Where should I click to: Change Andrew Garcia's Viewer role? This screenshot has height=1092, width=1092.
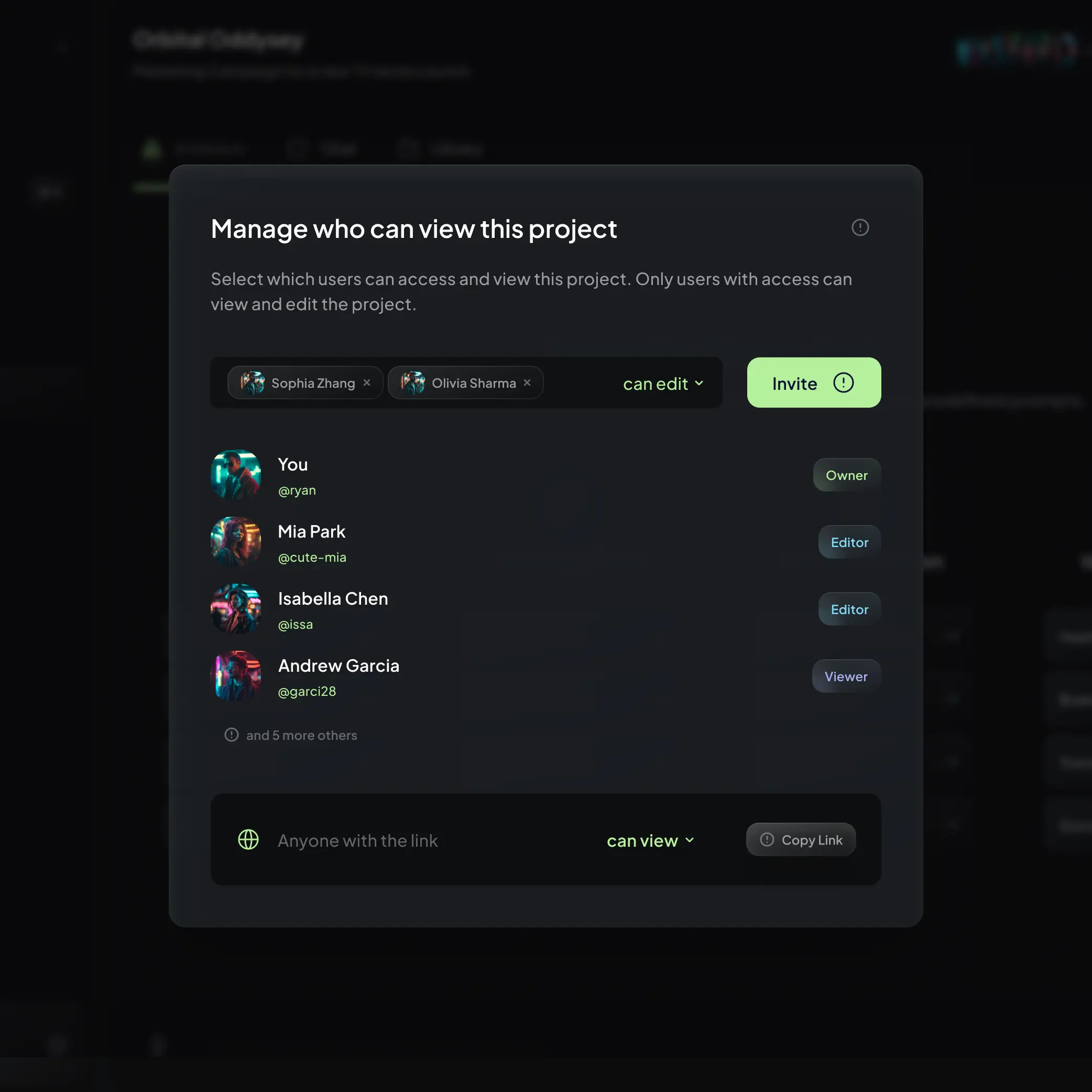point(846,676)
